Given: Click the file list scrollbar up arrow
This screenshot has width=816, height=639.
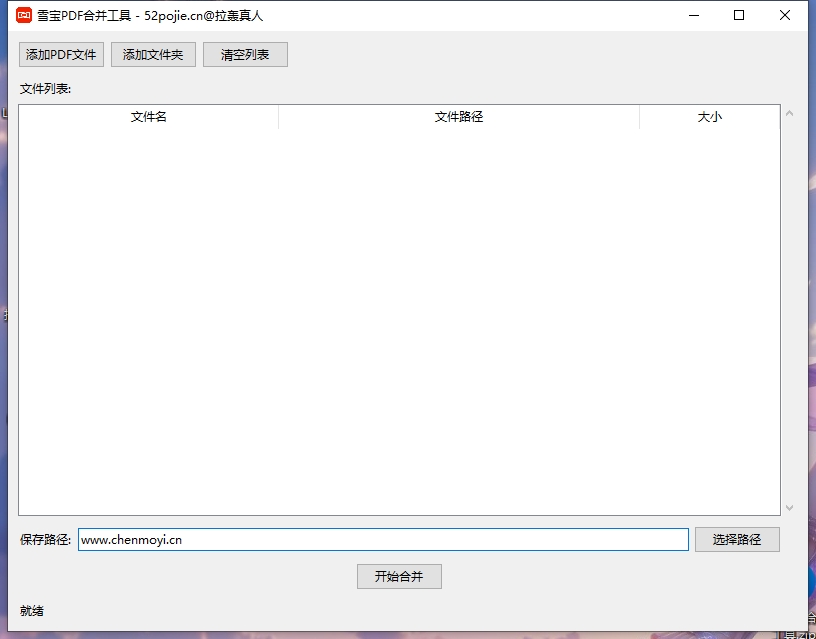Looking at the screenshot, I should coord(789,113).
